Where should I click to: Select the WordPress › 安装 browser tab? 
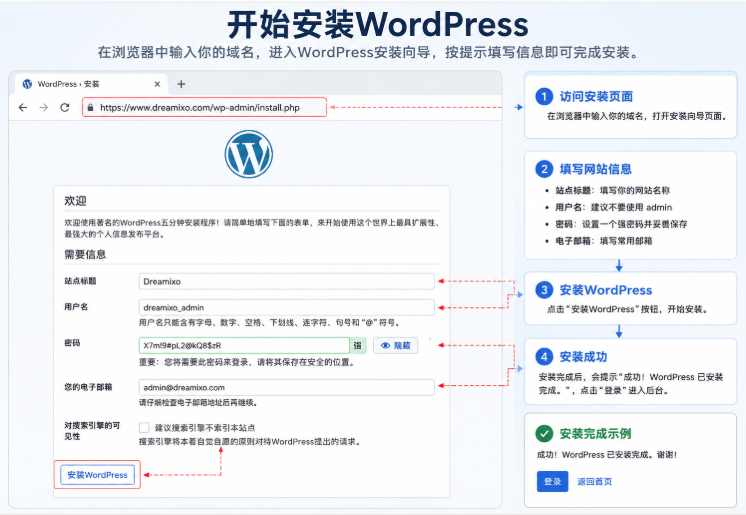(91, 84)
